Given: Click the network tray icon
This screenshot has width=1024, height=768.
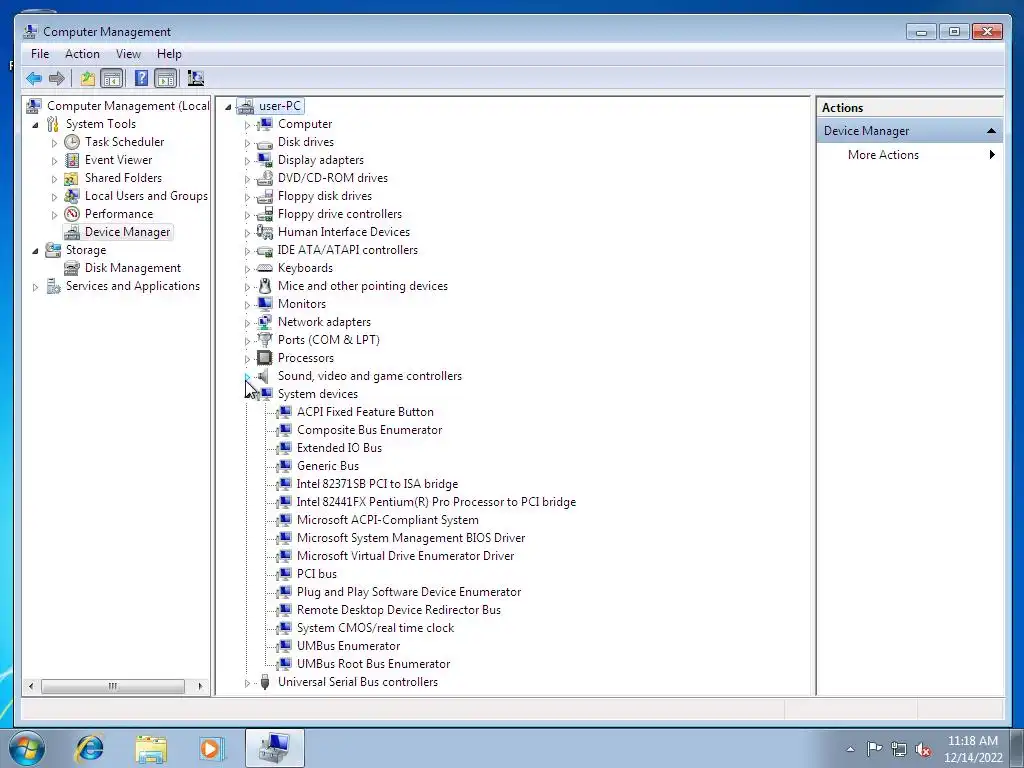Looking at the screenshot, I should [x=899, y=749].
